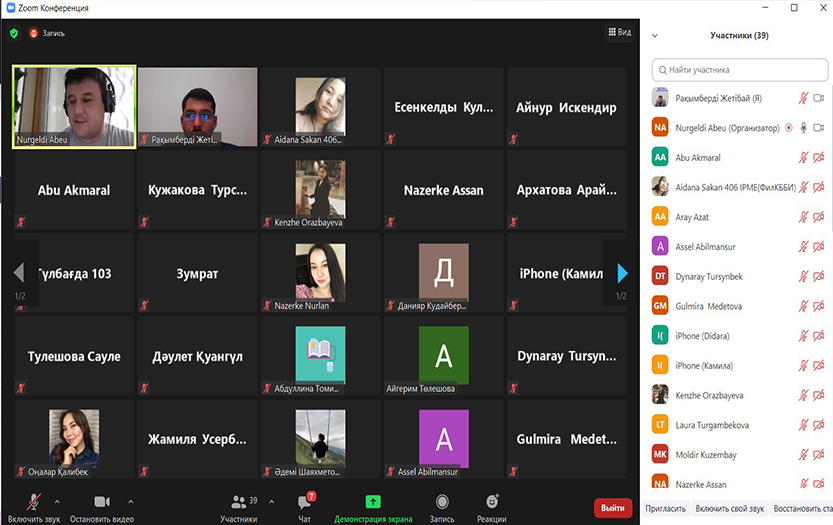
Task: Select Kenzhe Orazbayeva in participants list
Action: (x=710, y=395)
